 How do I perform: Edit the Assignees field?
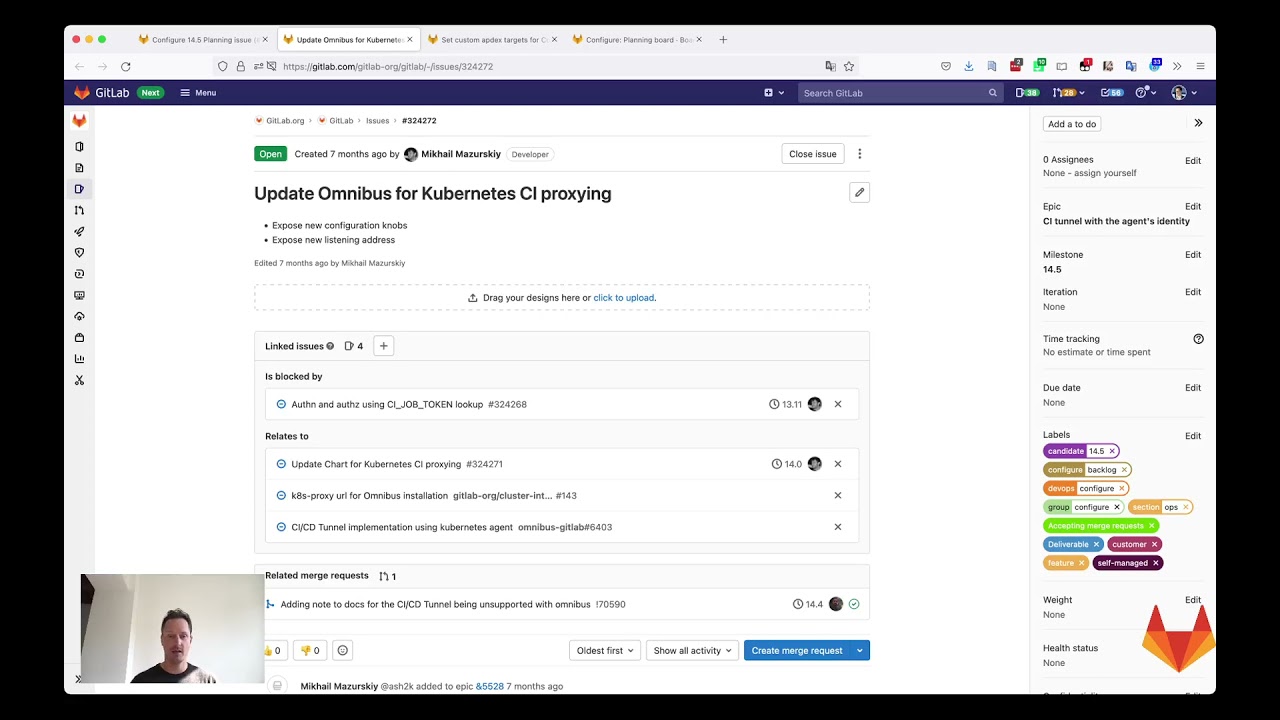tap(1193, 160)
